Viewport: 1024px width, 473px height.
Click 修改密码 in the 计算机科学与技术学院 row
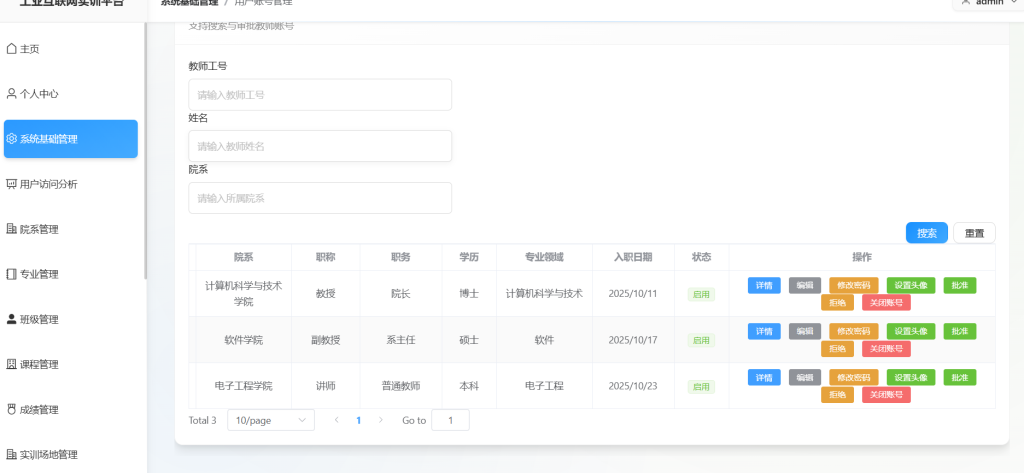click(x=853, y=285)
